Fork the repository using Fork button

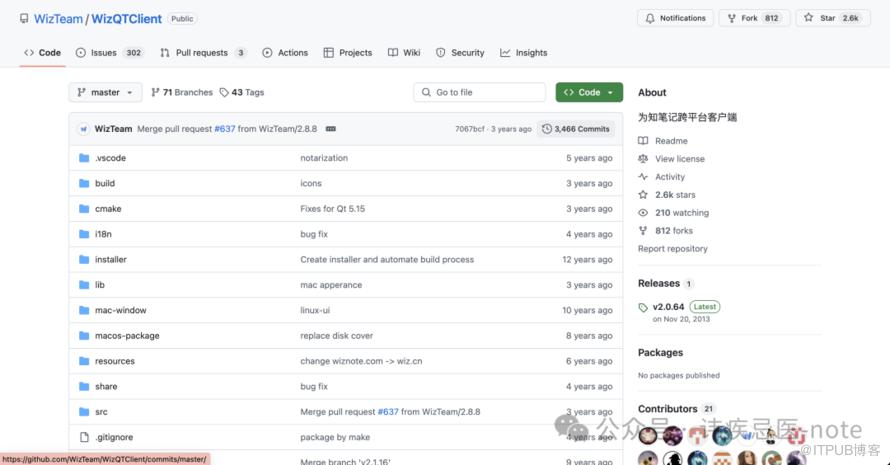[x=754, y=18]
